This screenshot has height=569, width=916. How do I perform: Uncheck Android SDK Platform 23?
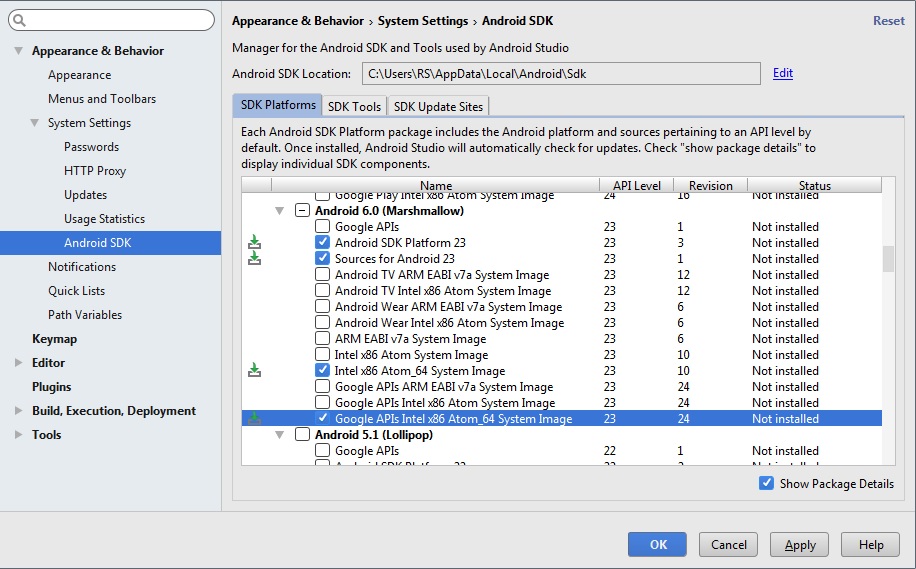tap(322, 242)
